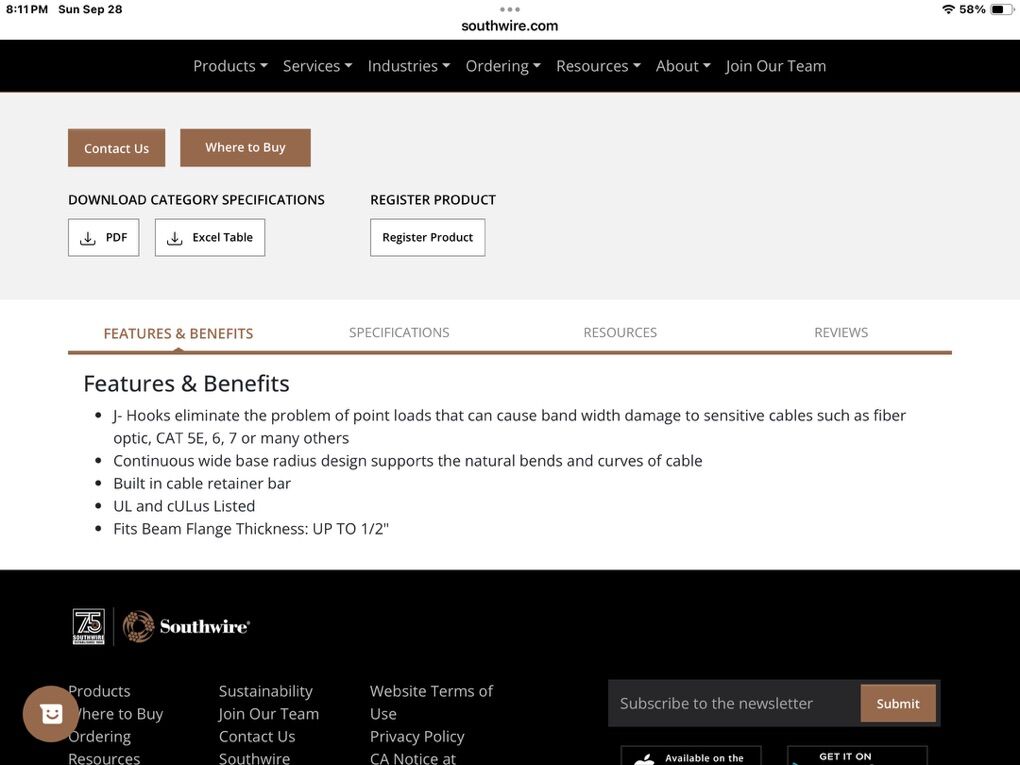The image size is (1020, 765).
Task: Click the newsletter subscription email field
Action: click(x=735, y=704)
